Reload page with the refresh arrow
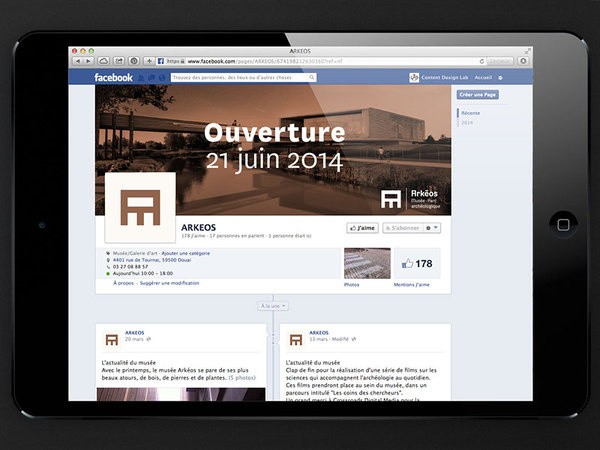 coord(482,61)
